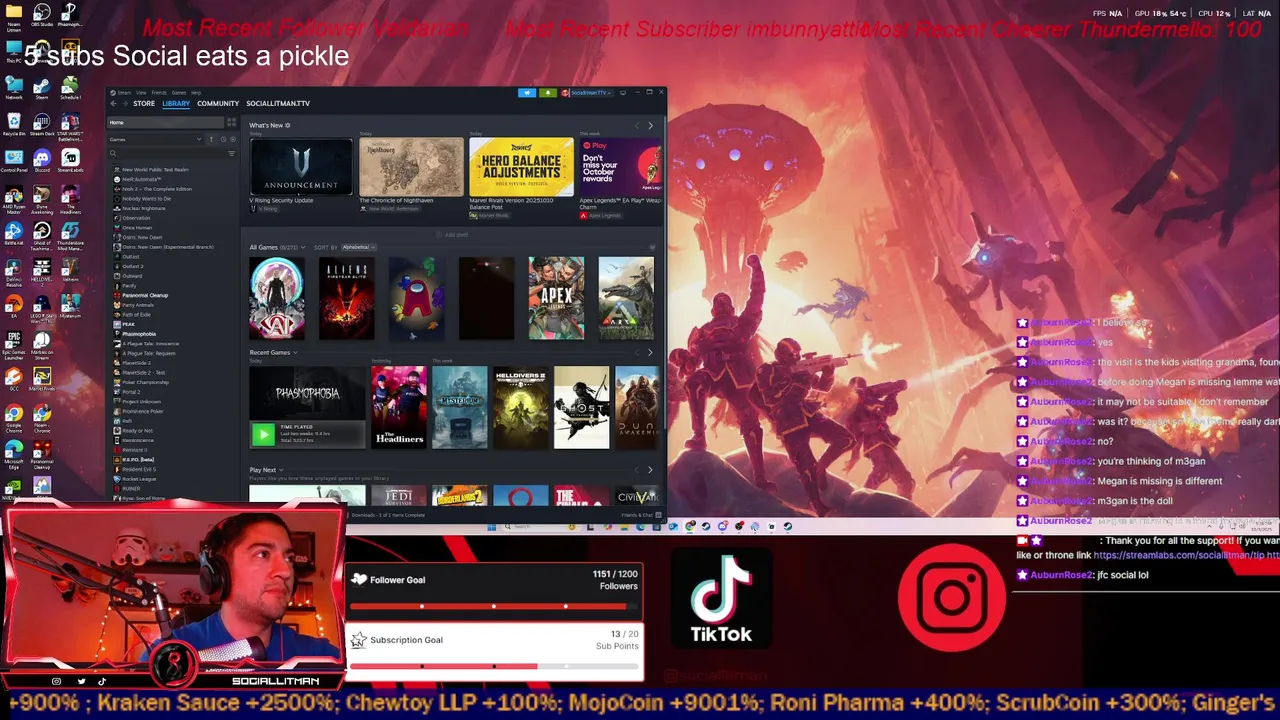1280x720 pixels.
Task: Go back with Steam's back arrow
Action: [x=113, y=103]
